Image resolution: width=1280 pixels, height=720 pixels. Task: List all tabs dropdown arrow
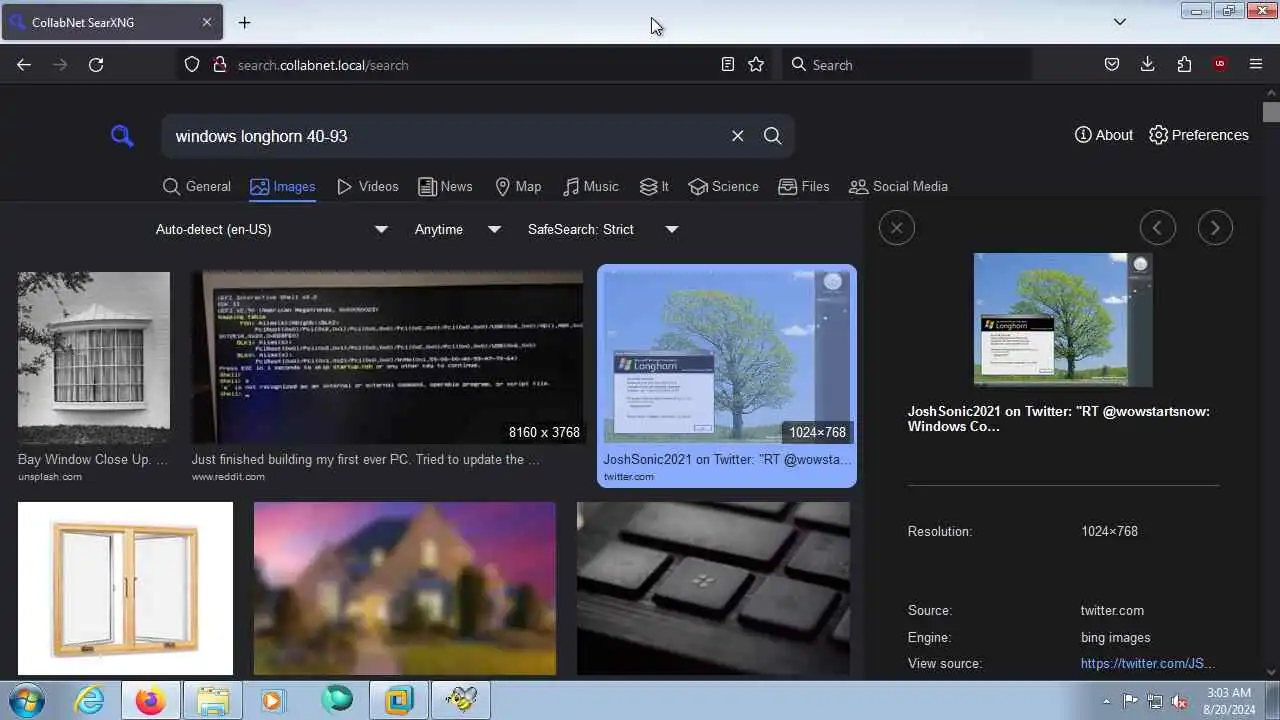1120,22
